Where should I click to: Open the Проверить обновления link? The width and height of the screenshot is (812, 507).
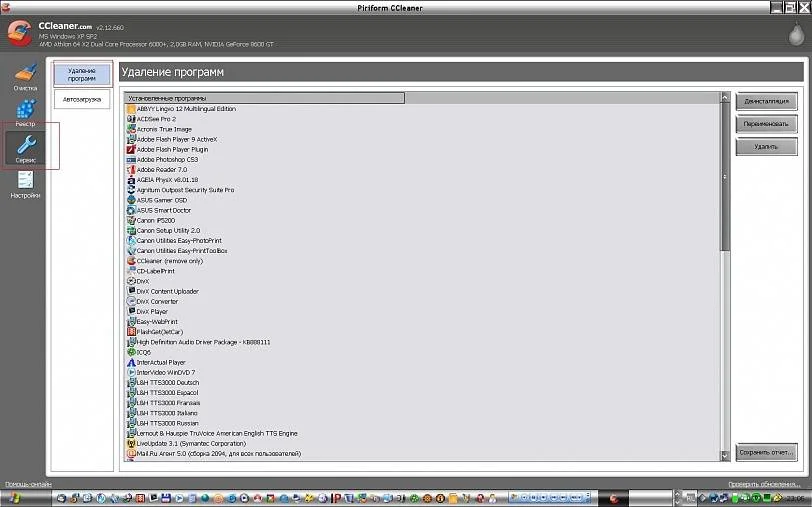click(x=764, y=484)
